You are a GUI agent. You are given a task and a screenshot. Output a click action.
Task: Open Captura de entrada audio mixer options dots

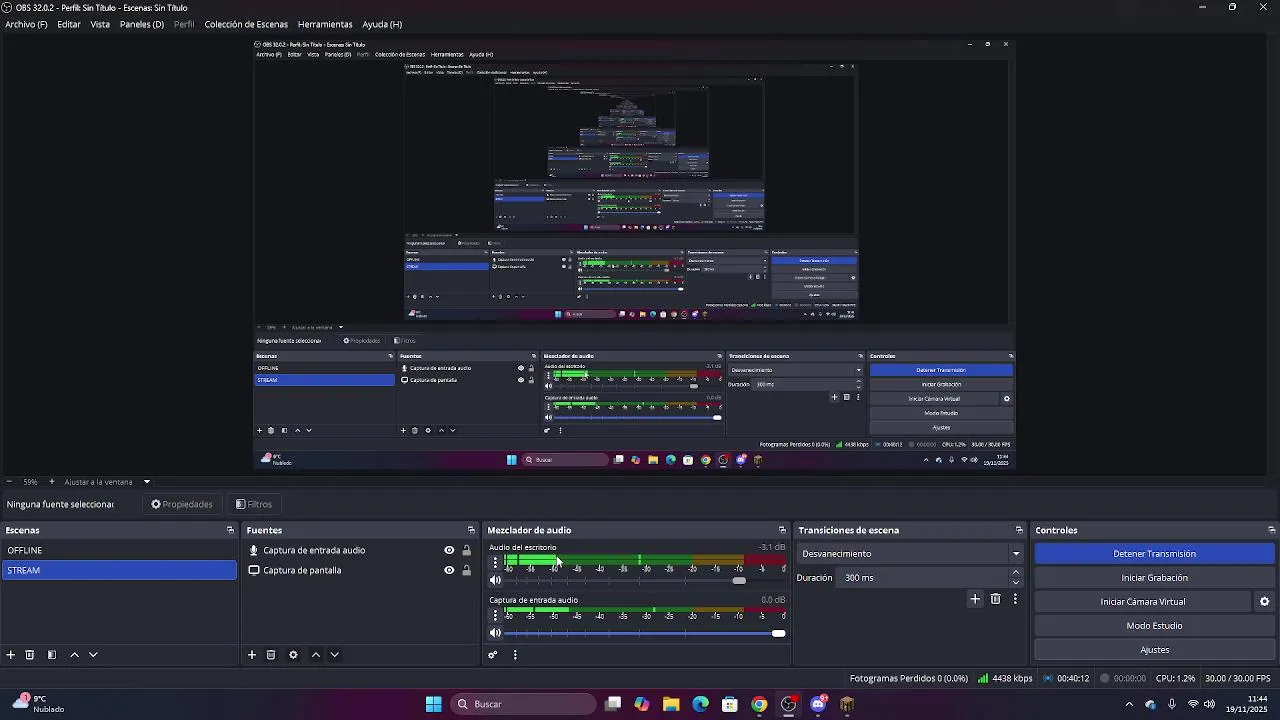click(x=494, y=615)
